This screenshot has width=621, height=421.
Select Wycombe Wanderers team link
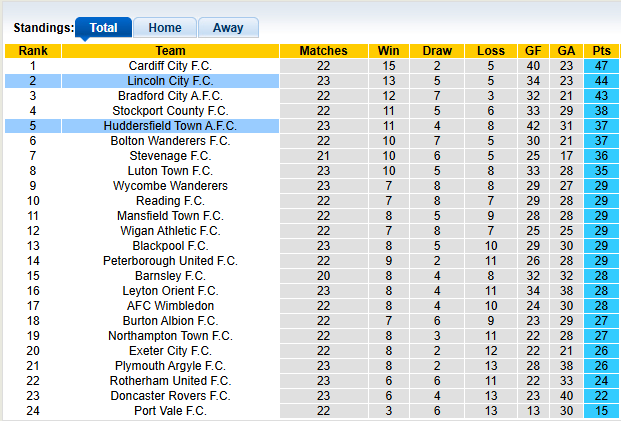170,186
